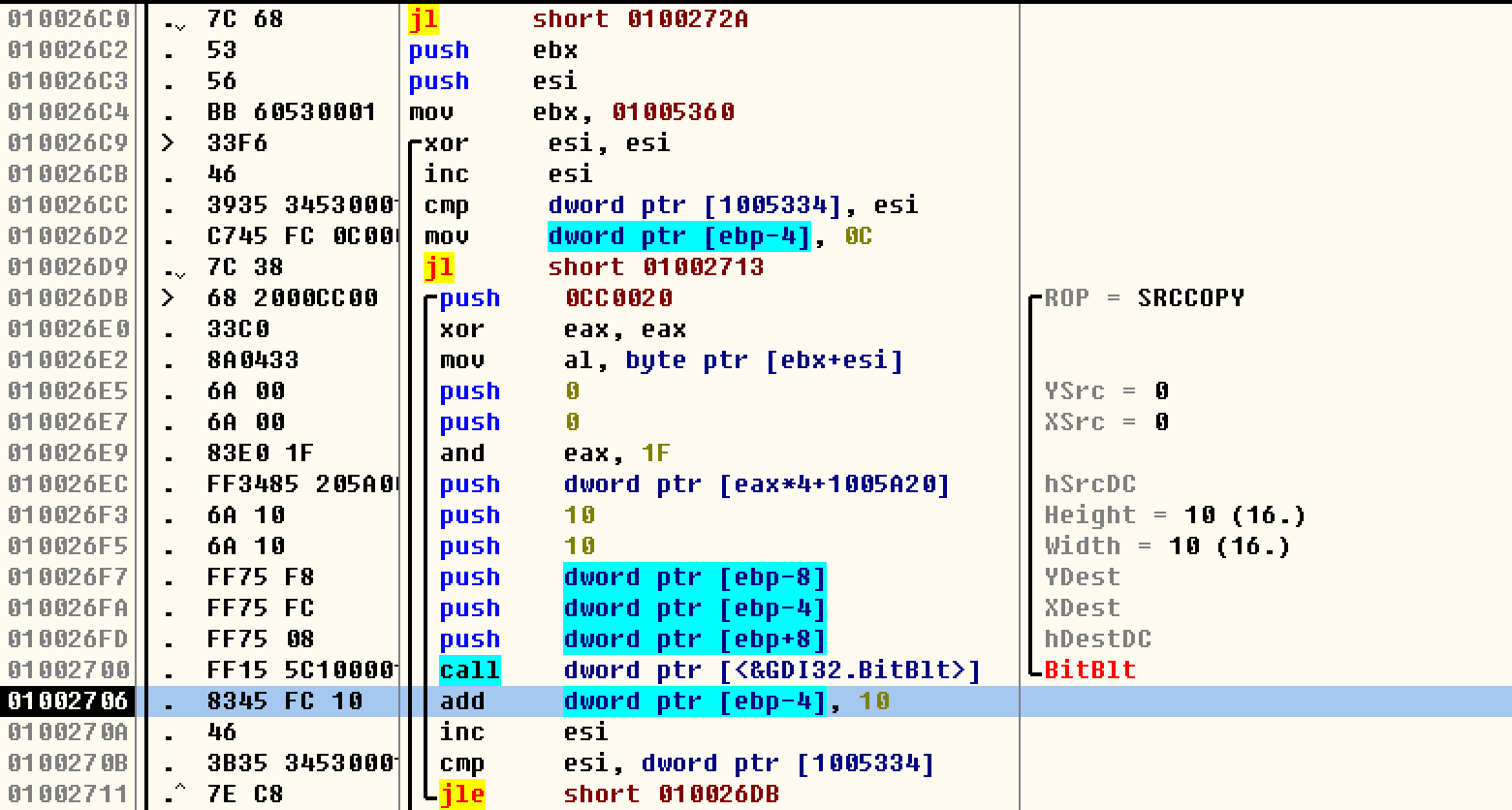
Task: Click the jl short 01002713 instruction
Action: pos(593,267)
